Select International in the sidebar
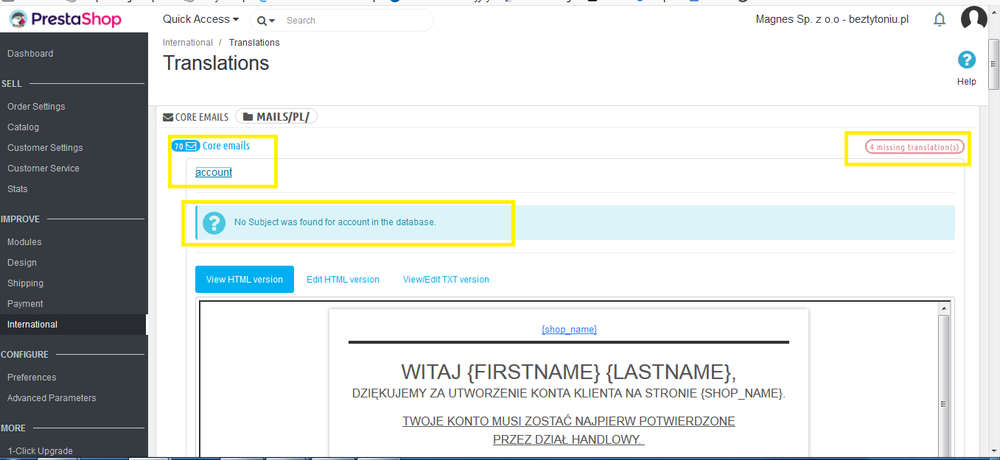Viewport: 1000px width, 460px height. point(32,324)
